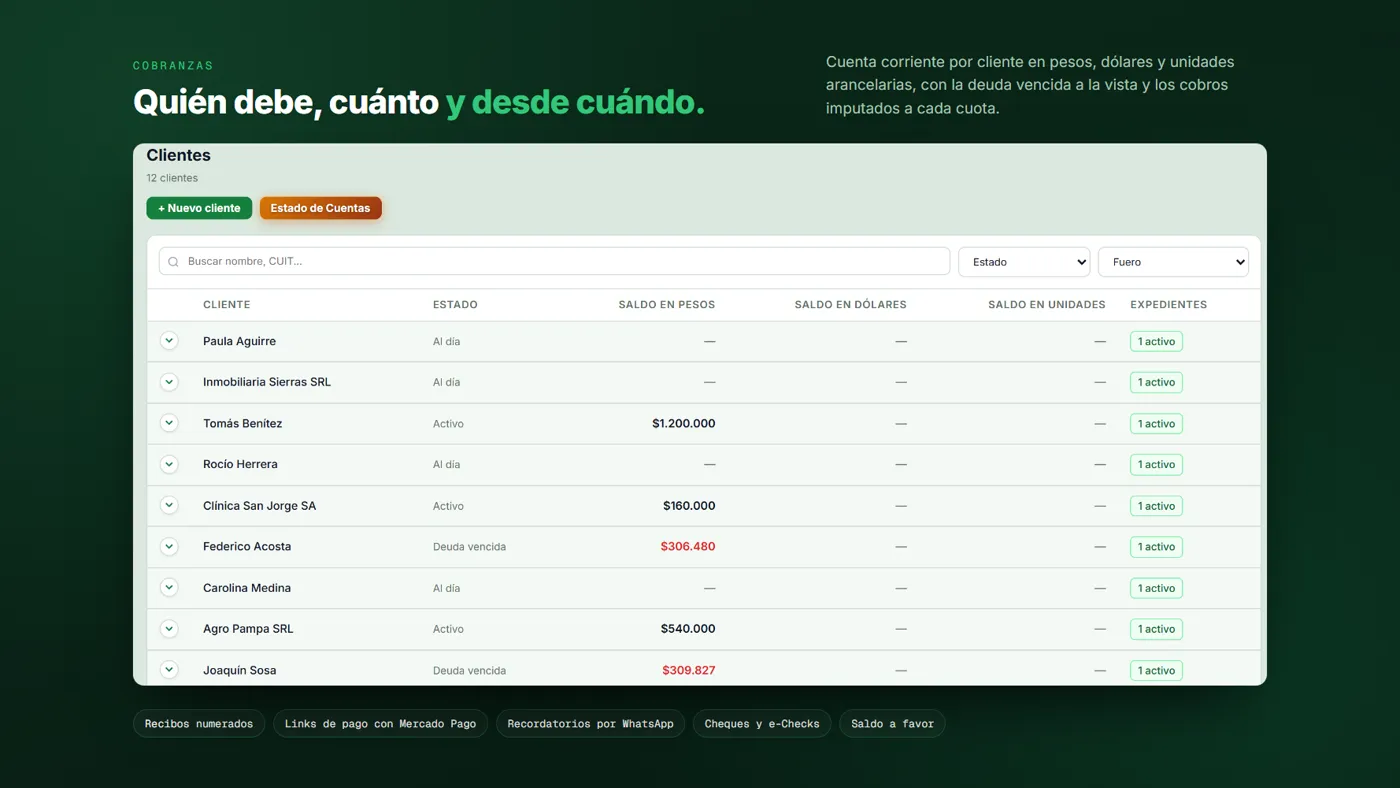Click 1 activo badge for Inmobiliaria Sierras SRL
1400x788 pixels.
click(1156, 383)
